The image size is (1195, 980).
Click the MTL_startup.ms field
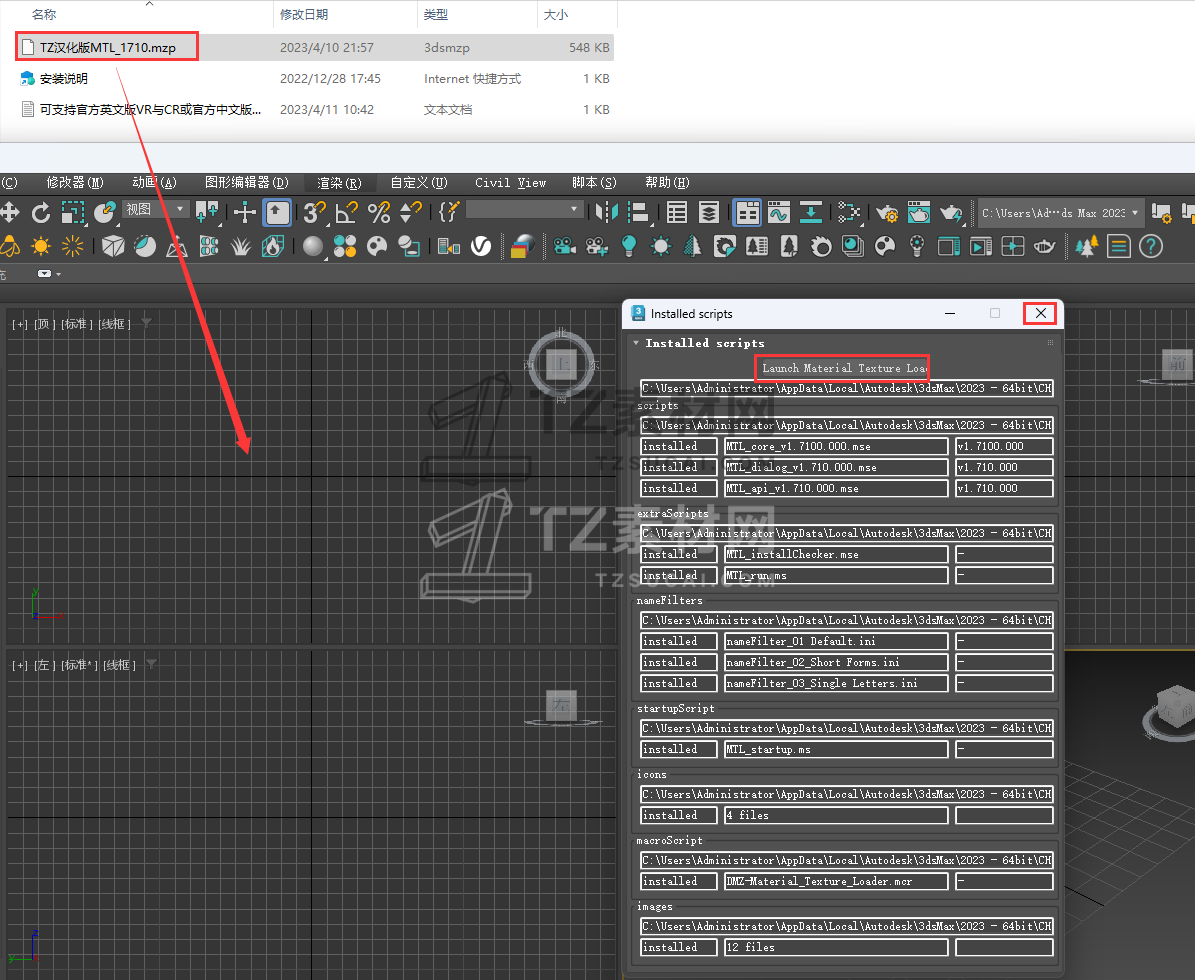[836, 750]
